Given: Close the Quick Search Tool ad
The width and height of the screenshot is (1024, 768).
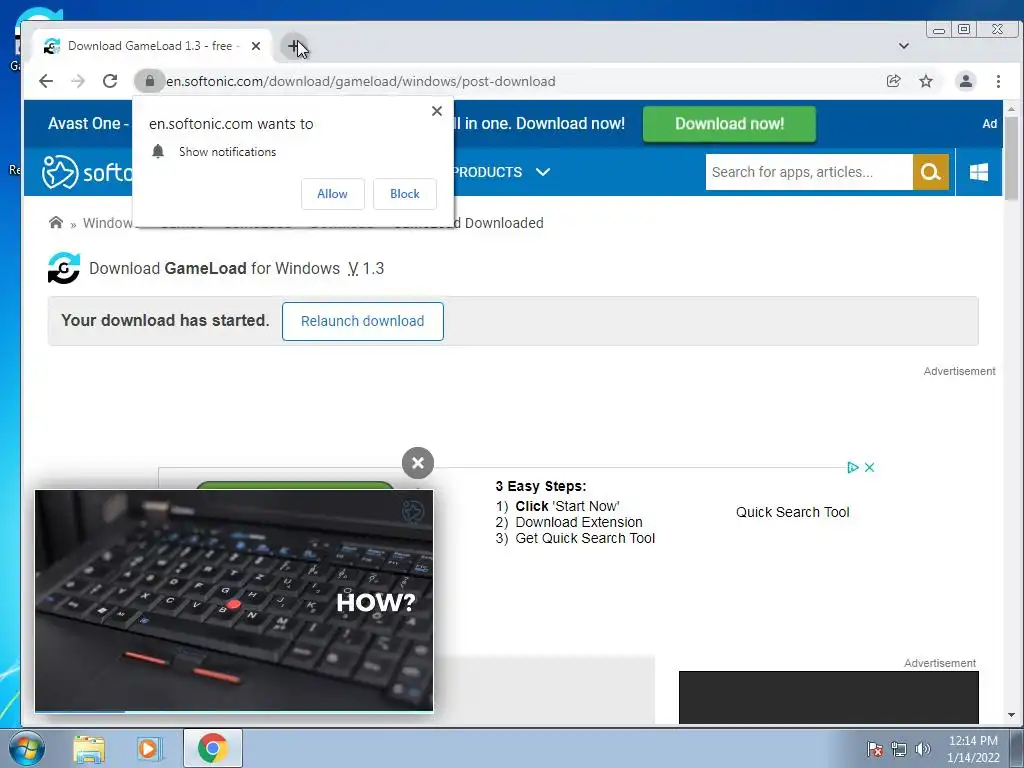Looking at the screenshot, I should [x=869, y=468].
